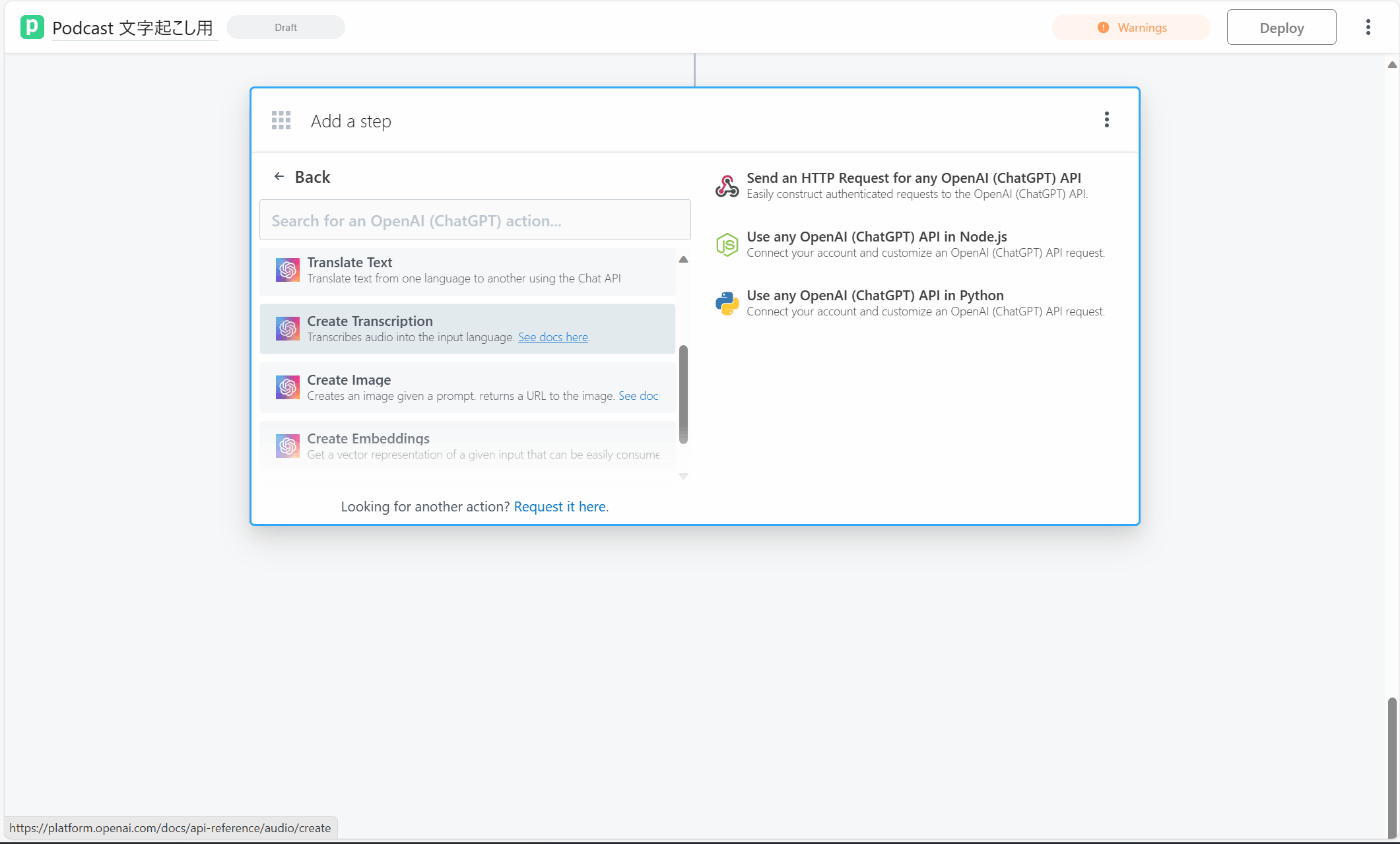Follow the Request it here link
Screen dimensions: 1400x844
(x=560, y=507)
